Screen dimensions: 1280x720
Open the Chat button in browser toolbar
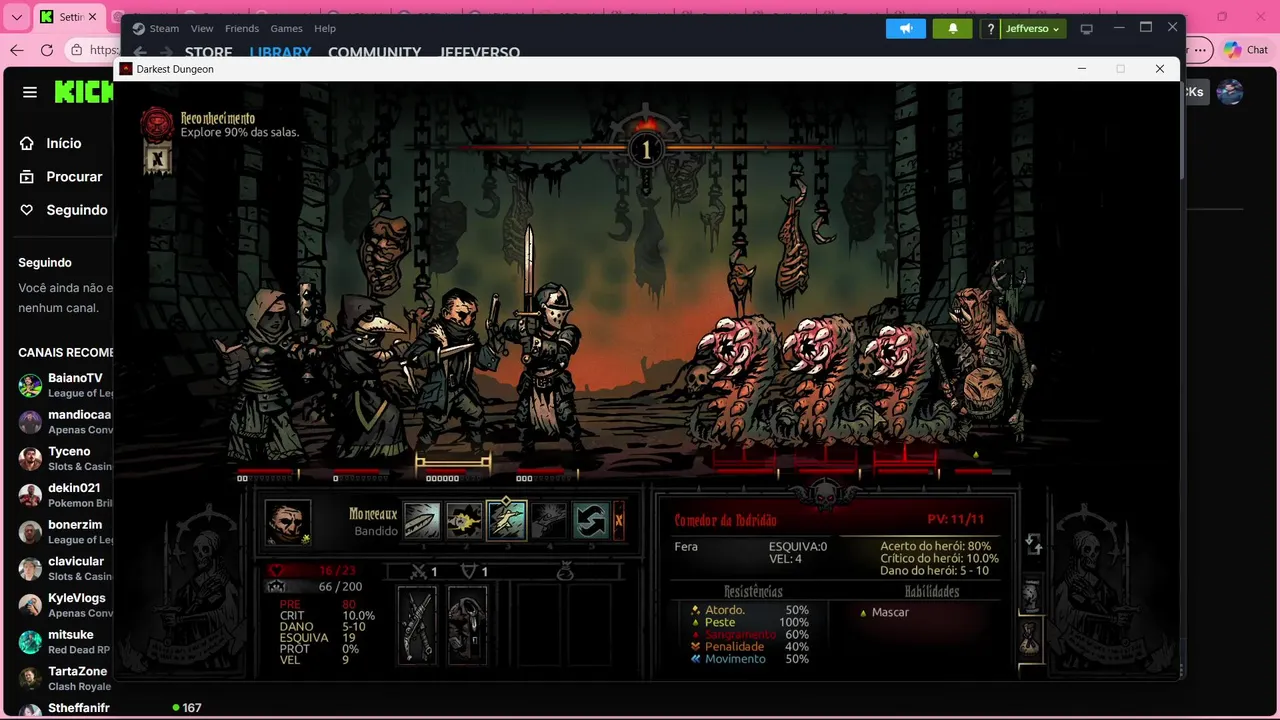tap(1246, 50)
